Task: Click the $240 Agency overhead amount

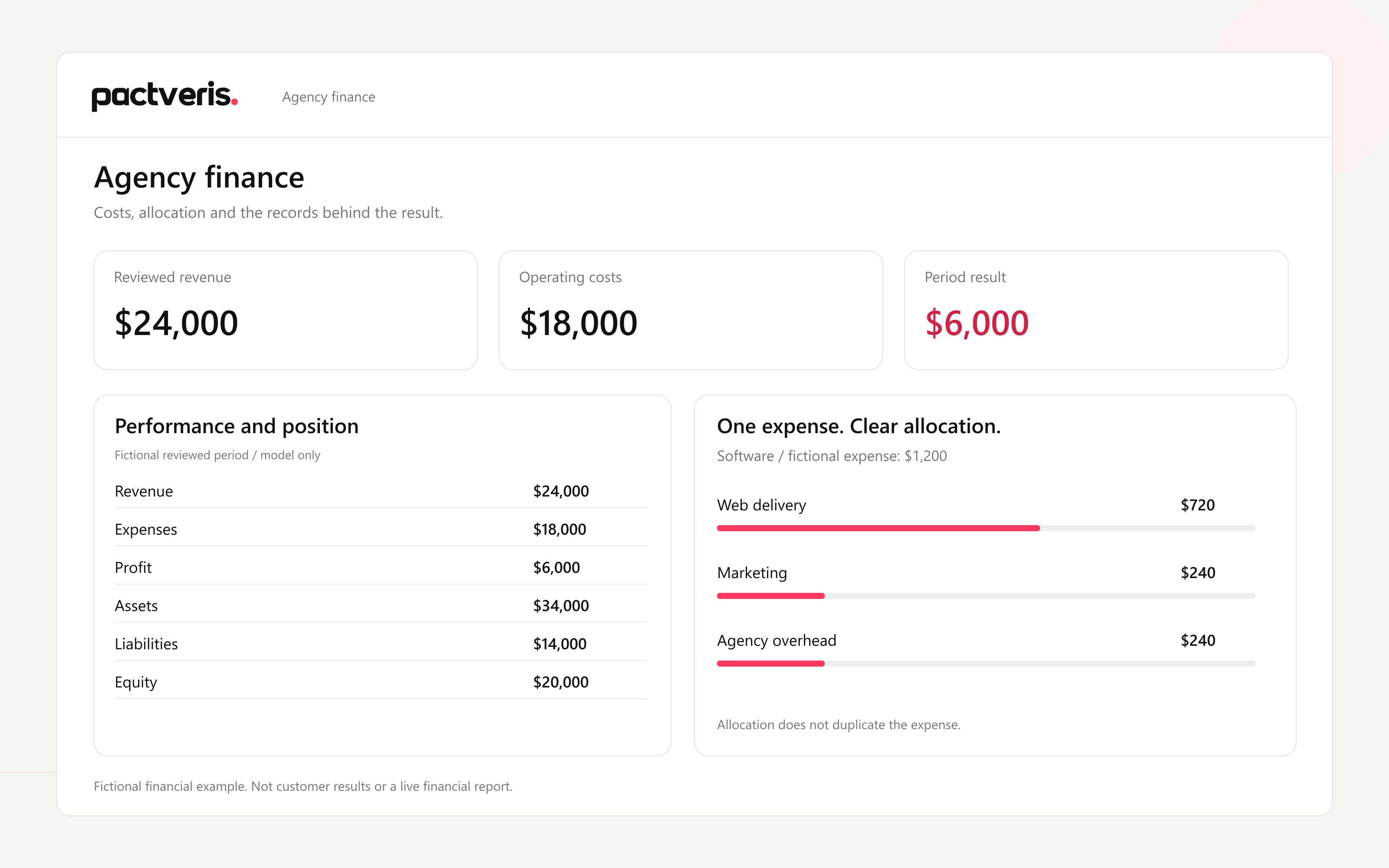Action: [1198, 641]
